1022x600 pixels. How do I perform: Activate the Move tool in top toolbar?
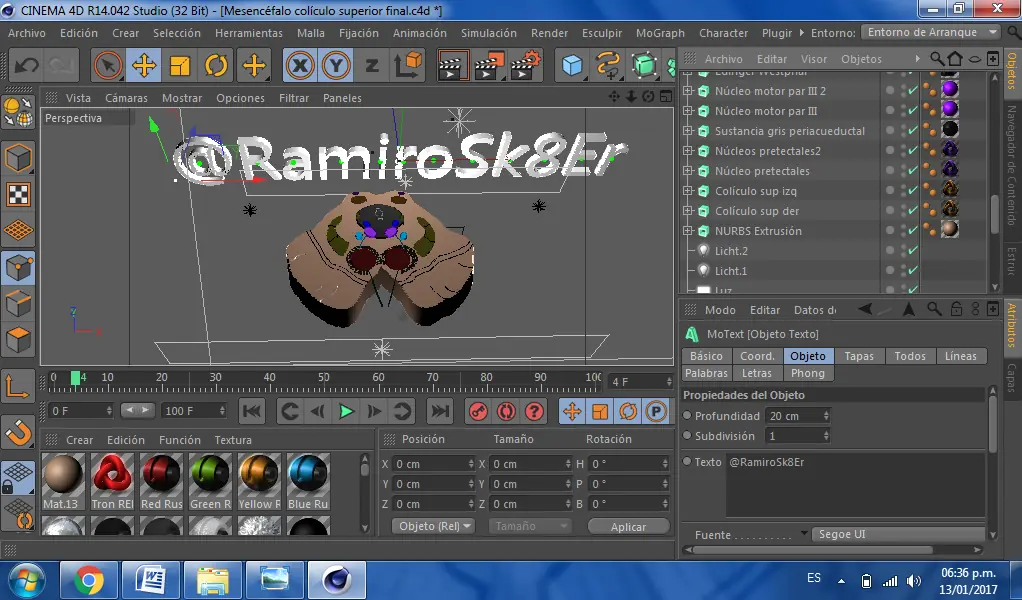pos(143,66)
